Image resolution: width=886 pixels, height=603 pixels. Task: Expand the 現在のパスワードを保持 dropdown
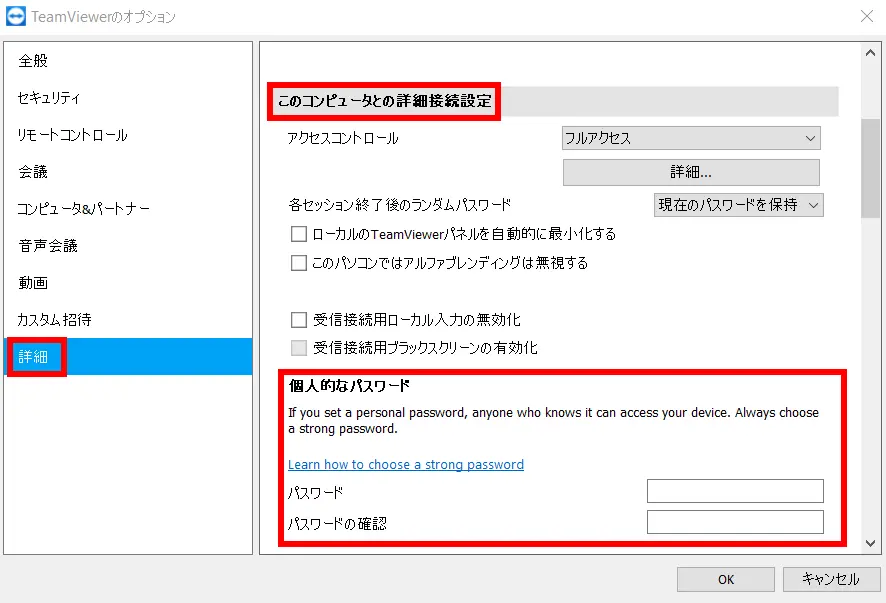[x=739, y=205]
